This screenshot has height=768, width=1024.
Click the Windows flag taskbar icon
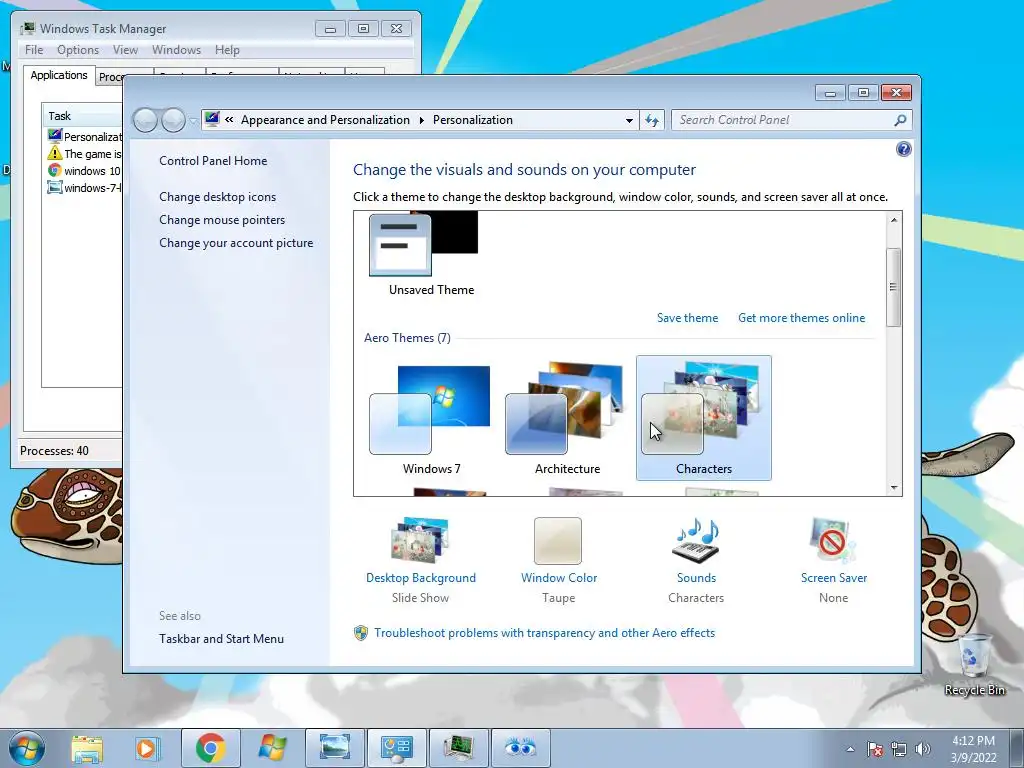[272, 748]
